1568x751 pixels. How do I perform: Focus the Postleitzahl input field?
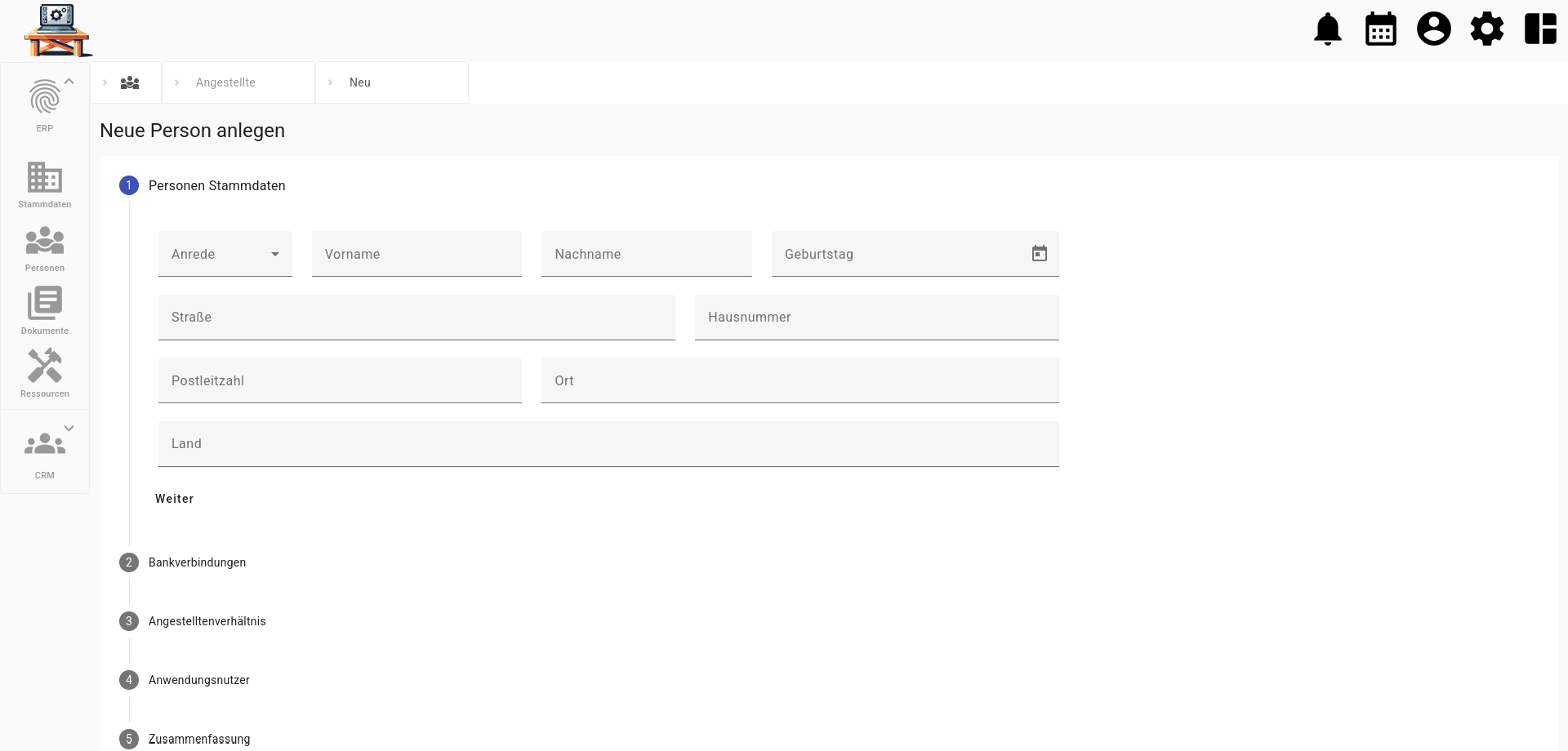click(340, 380)
